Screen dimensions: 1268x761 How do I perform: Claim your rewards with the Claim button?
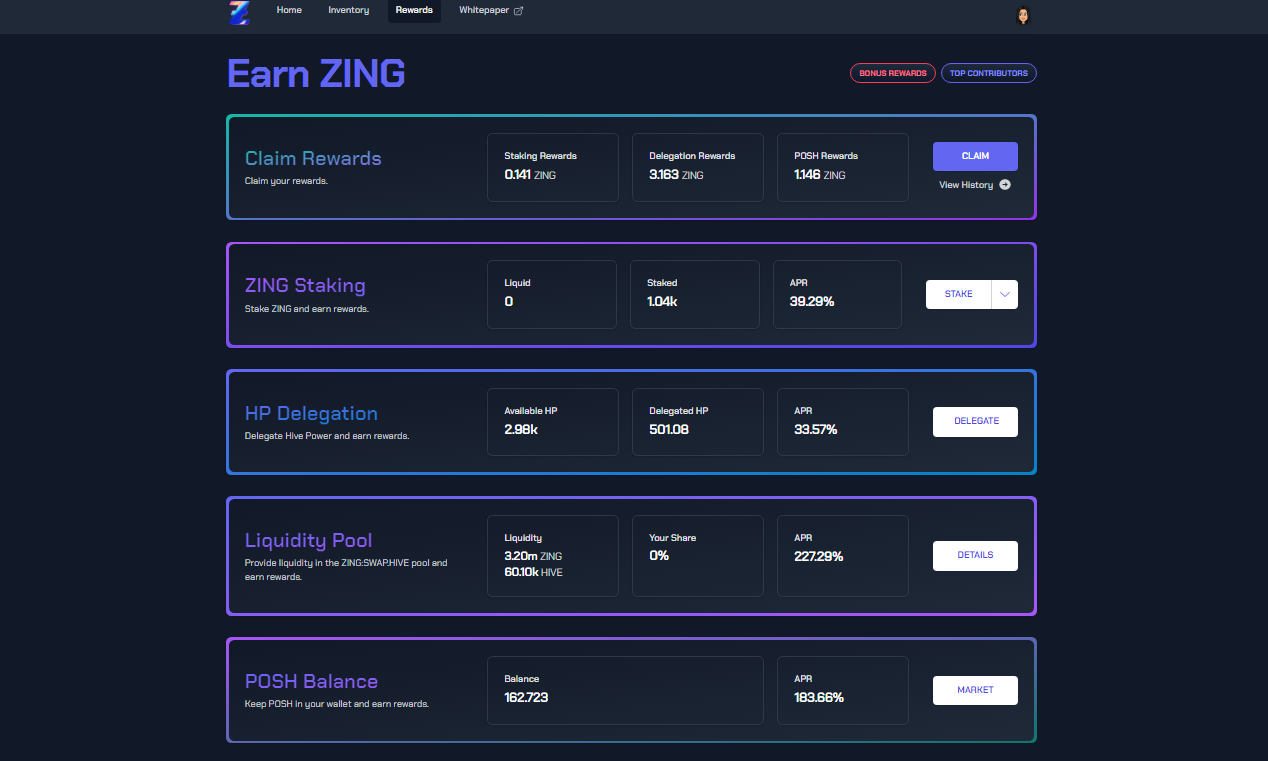(975, 156)
